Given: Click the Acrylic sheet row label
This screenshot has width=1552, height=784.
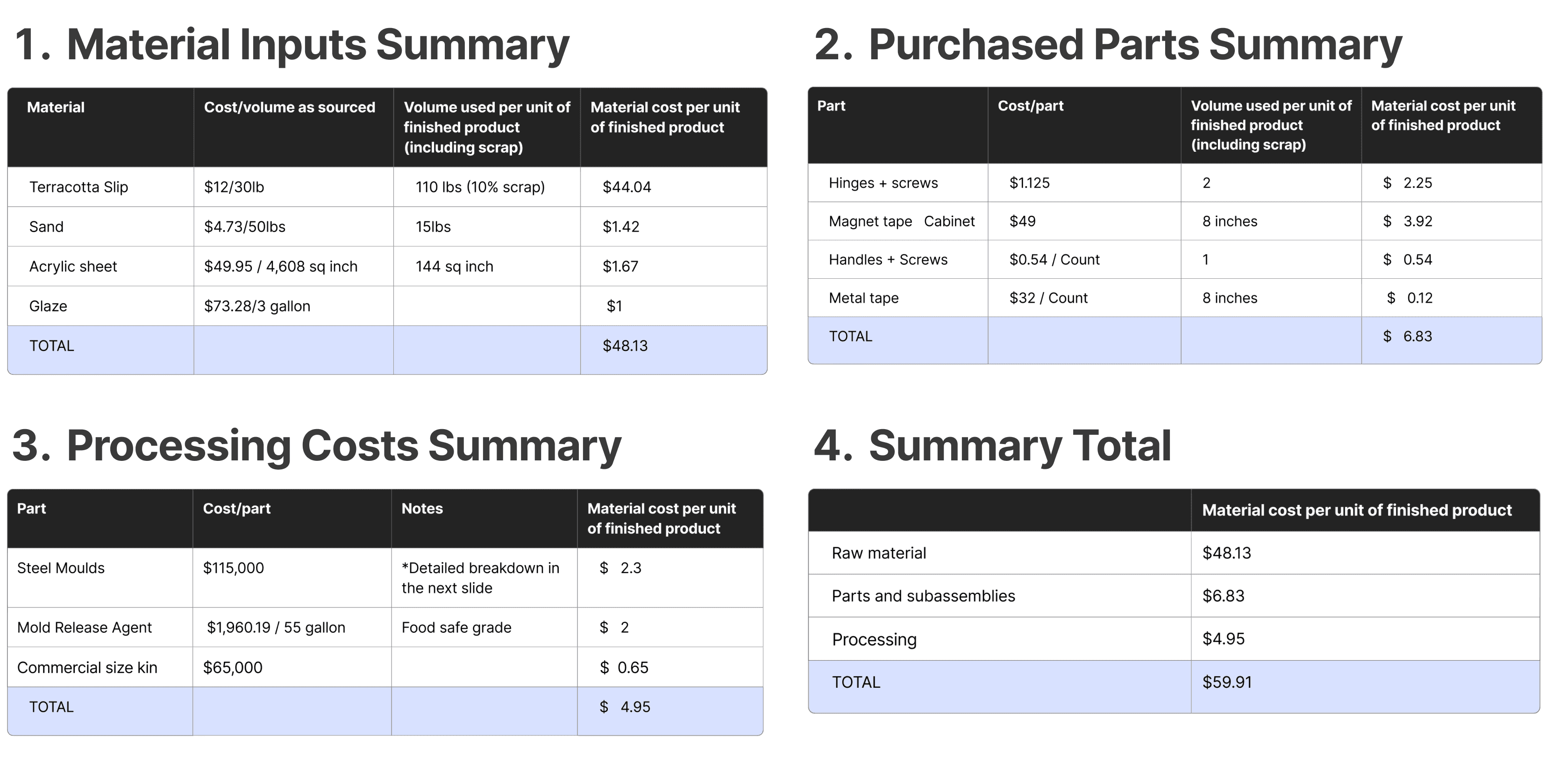Looking at the screenshot, I should [73, 267].
